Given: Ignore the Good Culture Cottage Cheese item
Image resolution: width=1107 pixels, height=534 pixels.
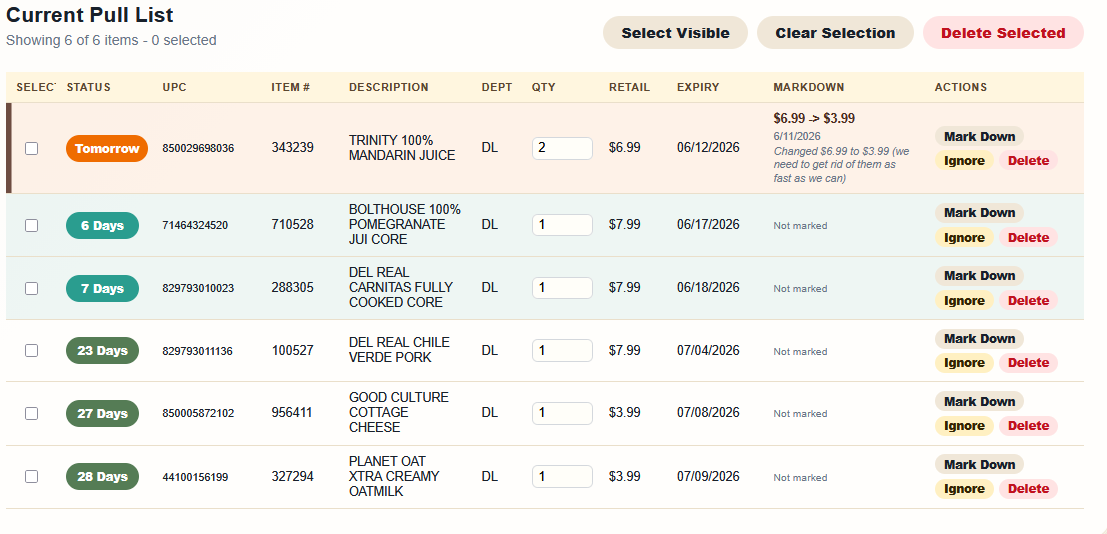Looking at the screenshot, I should click(x=964, y=425).
